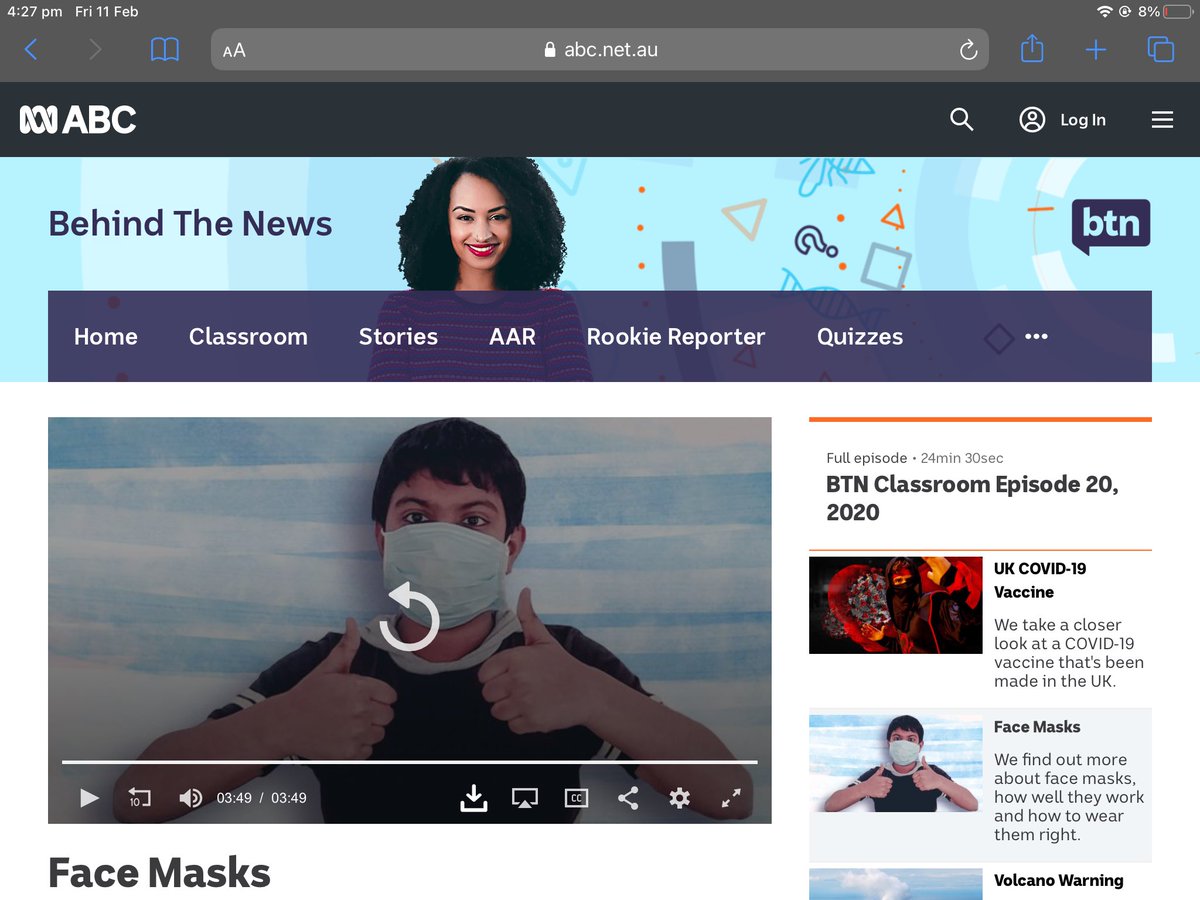1200x900 pixels.
Task: Share the video via the share icon
Action: point(628,798)
